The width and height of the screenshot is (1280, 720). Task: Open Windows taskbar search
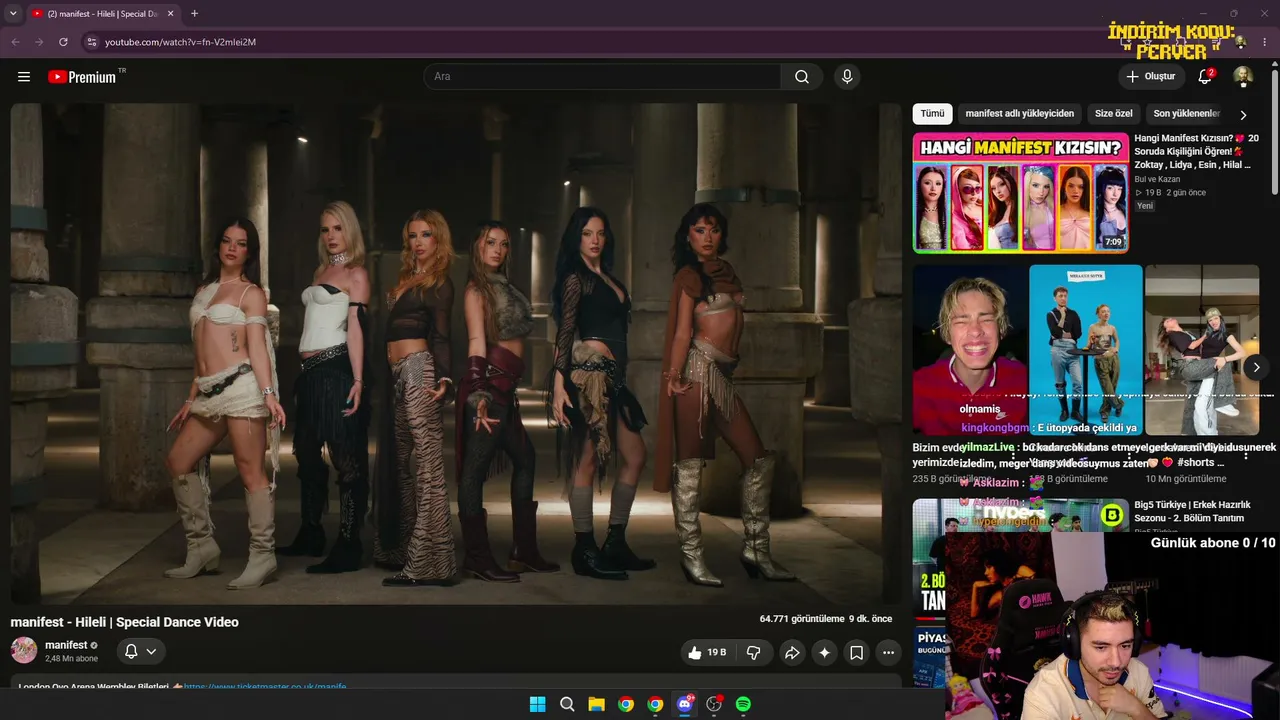coord(567,704)
